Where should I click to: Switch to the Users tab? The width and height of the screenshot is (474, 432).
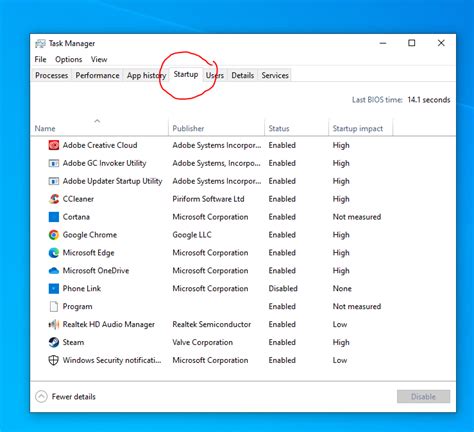(215, 76)
